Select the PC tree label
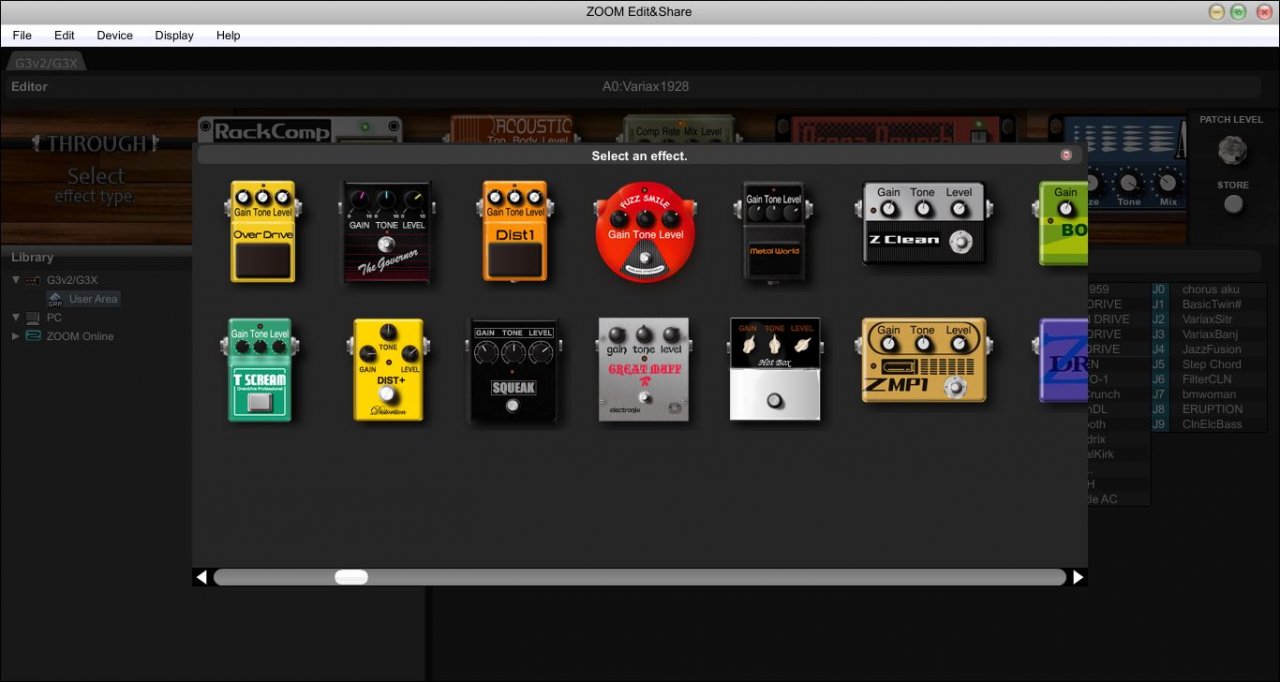The width and height of the screenshot is (1280, 682). (x=54, y=317)
